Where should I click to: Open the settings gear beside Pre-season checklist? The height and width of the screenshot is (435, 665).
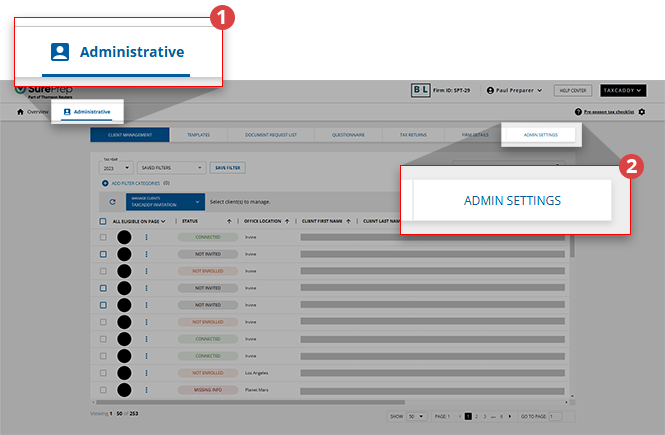pyautogui.click(x=642, y=112)
